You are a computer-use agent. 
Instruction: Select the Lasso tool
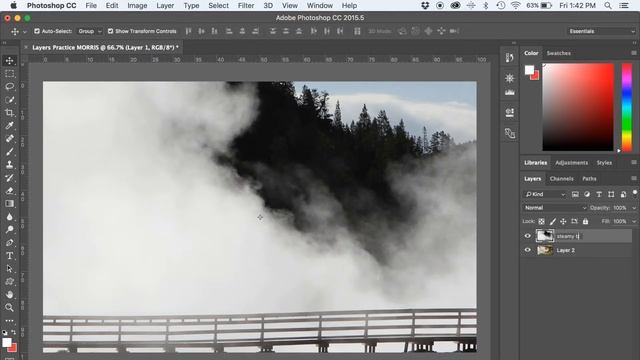pyautogui.click(x=9, y=87)
